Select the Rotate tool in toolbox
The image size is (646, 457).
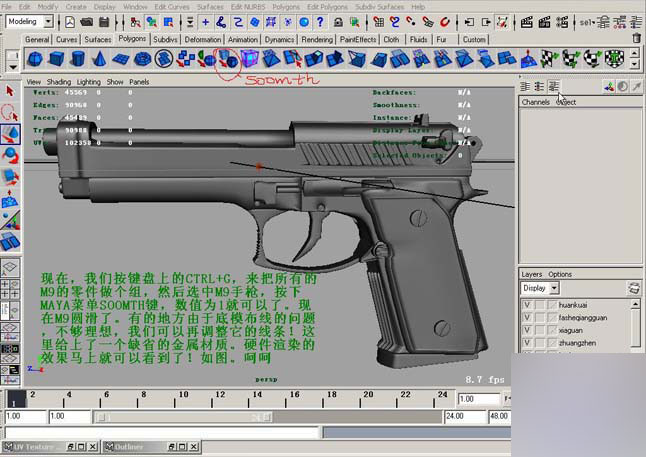[x=10, y=155]
